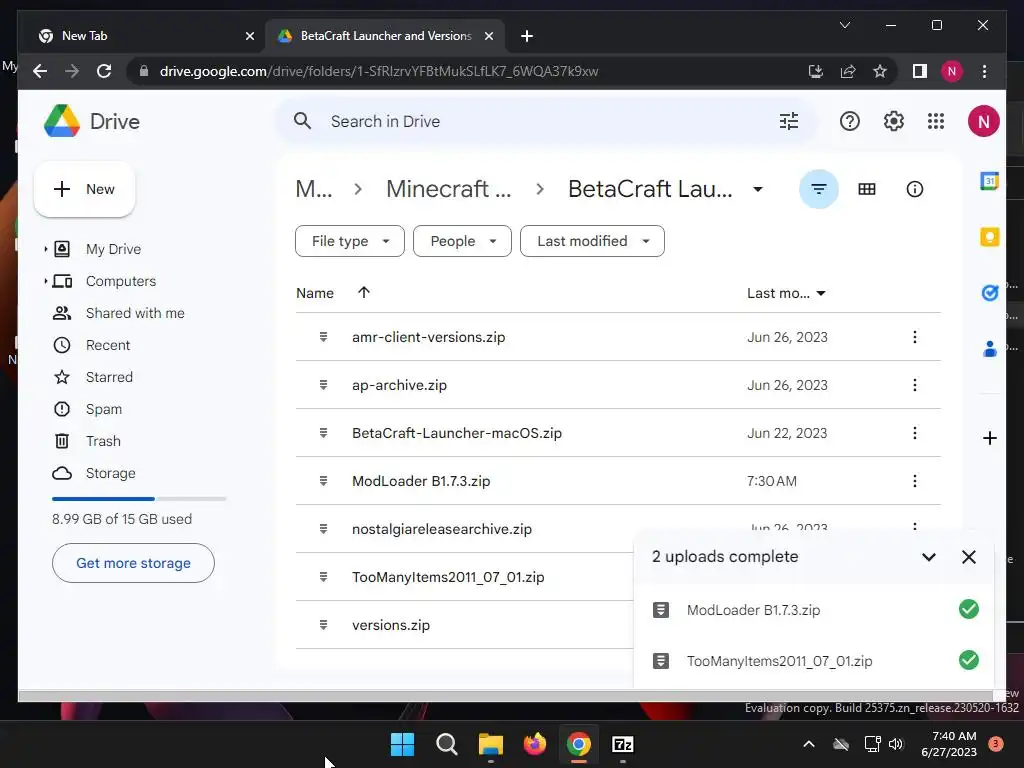The image size is (1024, 768).
Task: Open Chrome side panel
Action: [x=920, y=71]
